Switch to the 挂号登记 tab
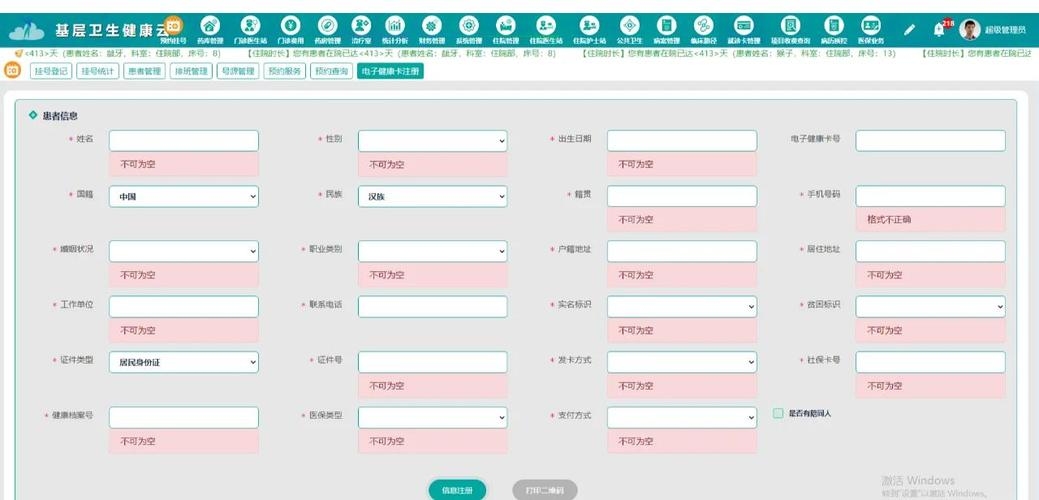1039x500 pixels. pyautogui.click(x=50, y=71)
